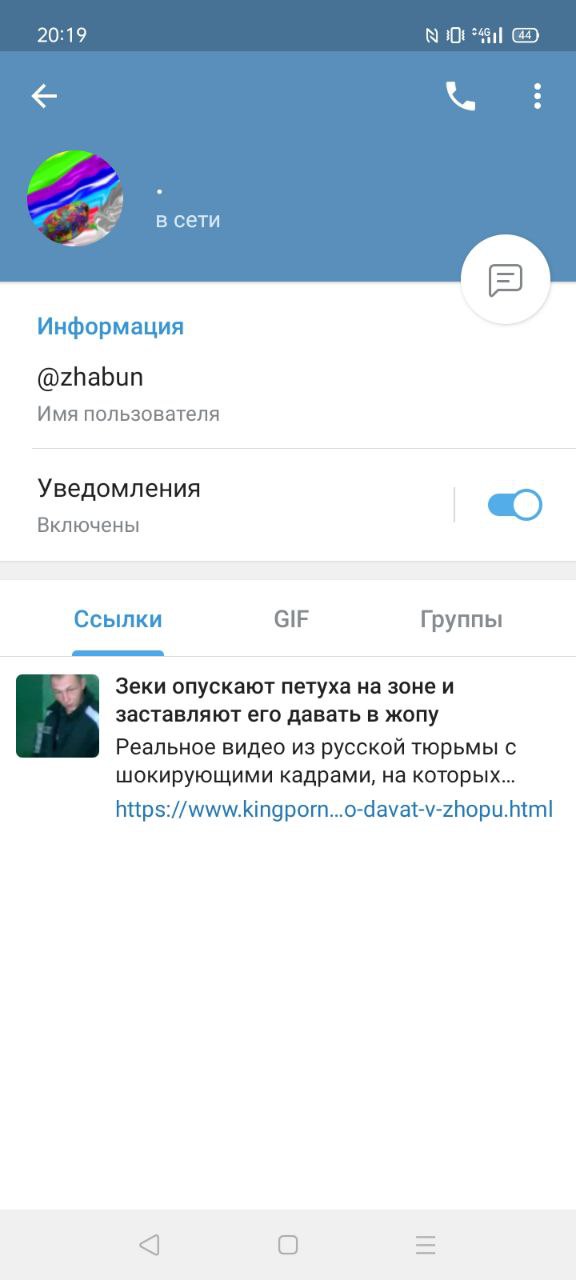Tap the battery indicator in status bar
Viewport: 576px width, 1280px height.
526,35
